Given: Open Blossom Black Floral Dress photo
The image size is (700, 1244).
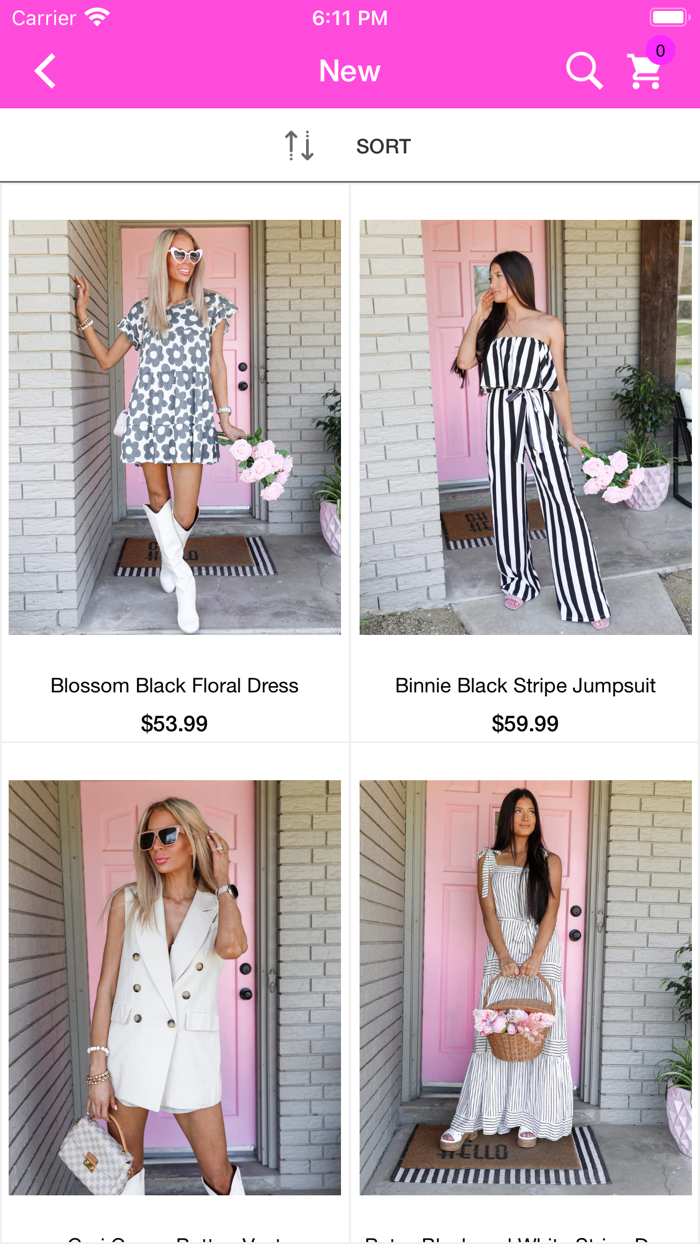Looking at the screenshot, I should point(175,427).
